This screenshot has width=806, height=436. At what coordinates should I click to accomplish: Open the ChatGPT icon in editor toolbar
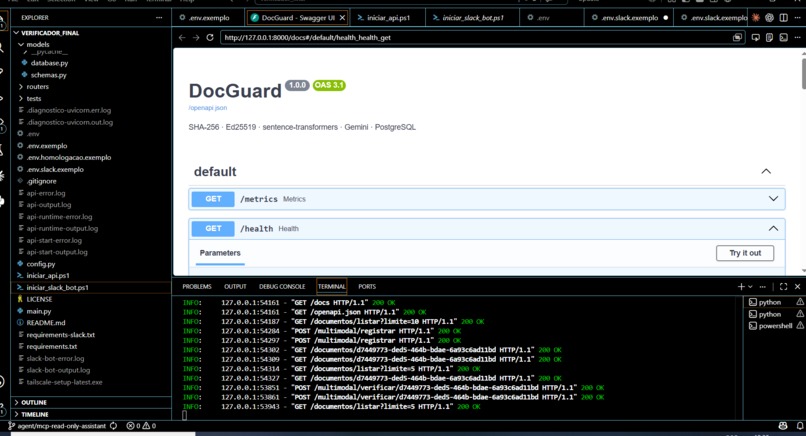770,17
